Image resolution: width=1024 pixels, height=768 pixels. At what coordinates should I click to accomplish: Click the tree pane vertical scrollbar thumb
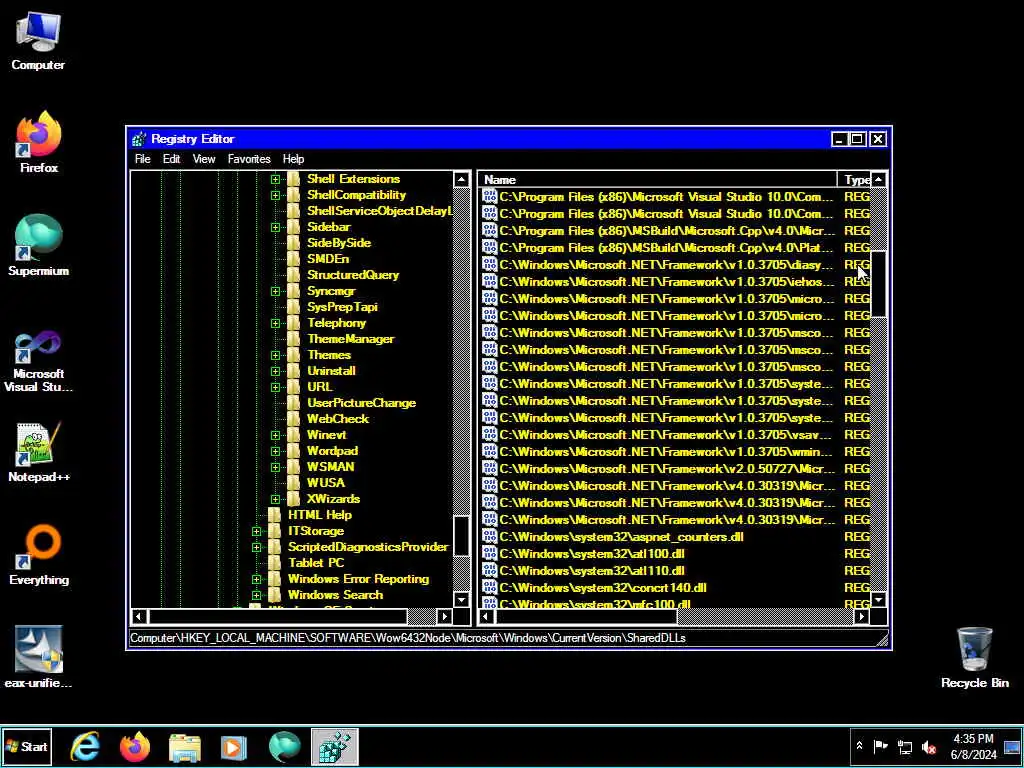(x=461, y=536)
